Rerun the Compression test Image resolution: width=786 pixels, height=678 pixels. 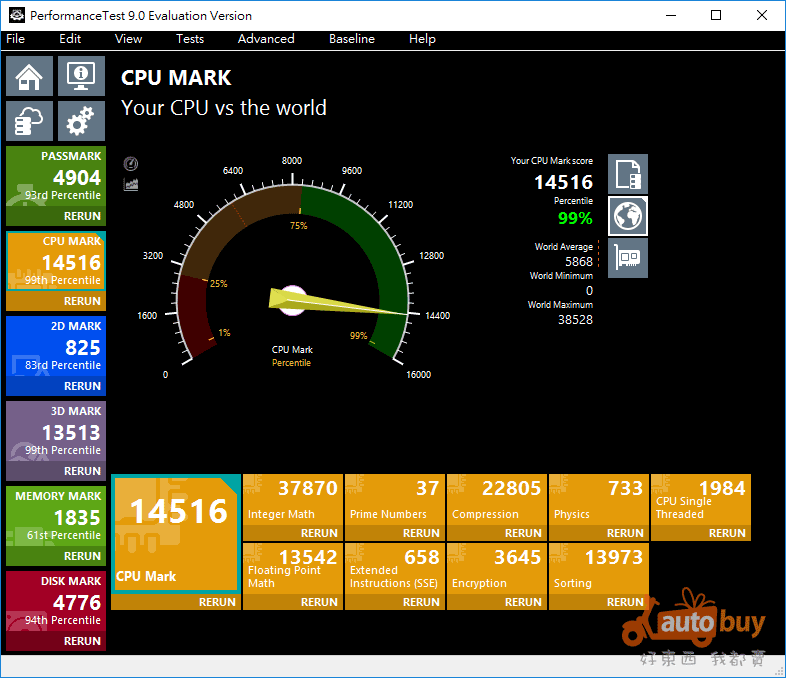(497, 533)
